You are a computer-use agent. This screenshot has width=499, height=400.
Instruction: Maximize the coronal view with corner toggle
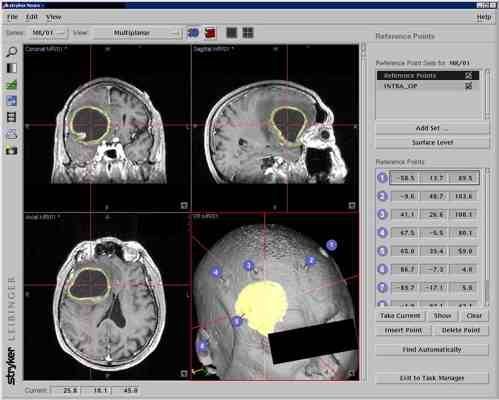184,206
